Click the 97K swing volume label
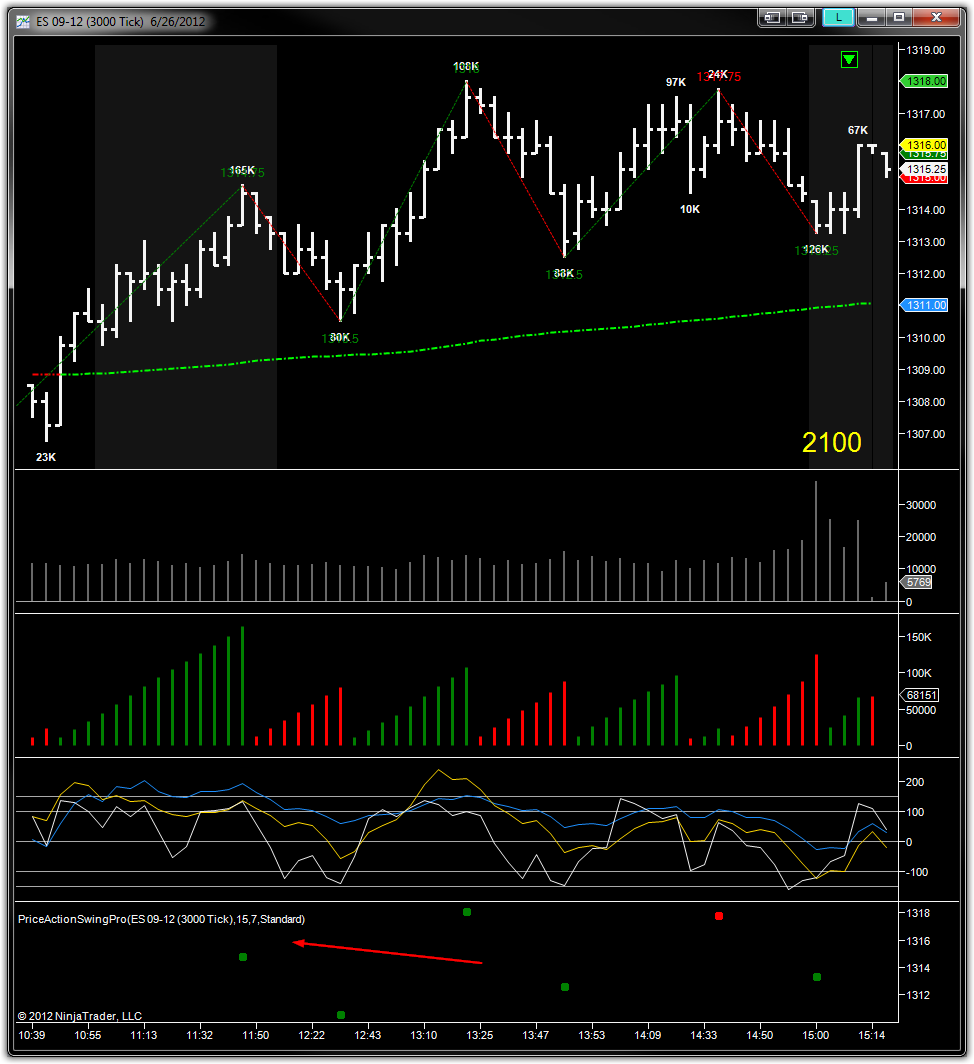Image resolution: width=974 pixels, height=1064 pixels. pyautogui.click(x=676, y=82)
